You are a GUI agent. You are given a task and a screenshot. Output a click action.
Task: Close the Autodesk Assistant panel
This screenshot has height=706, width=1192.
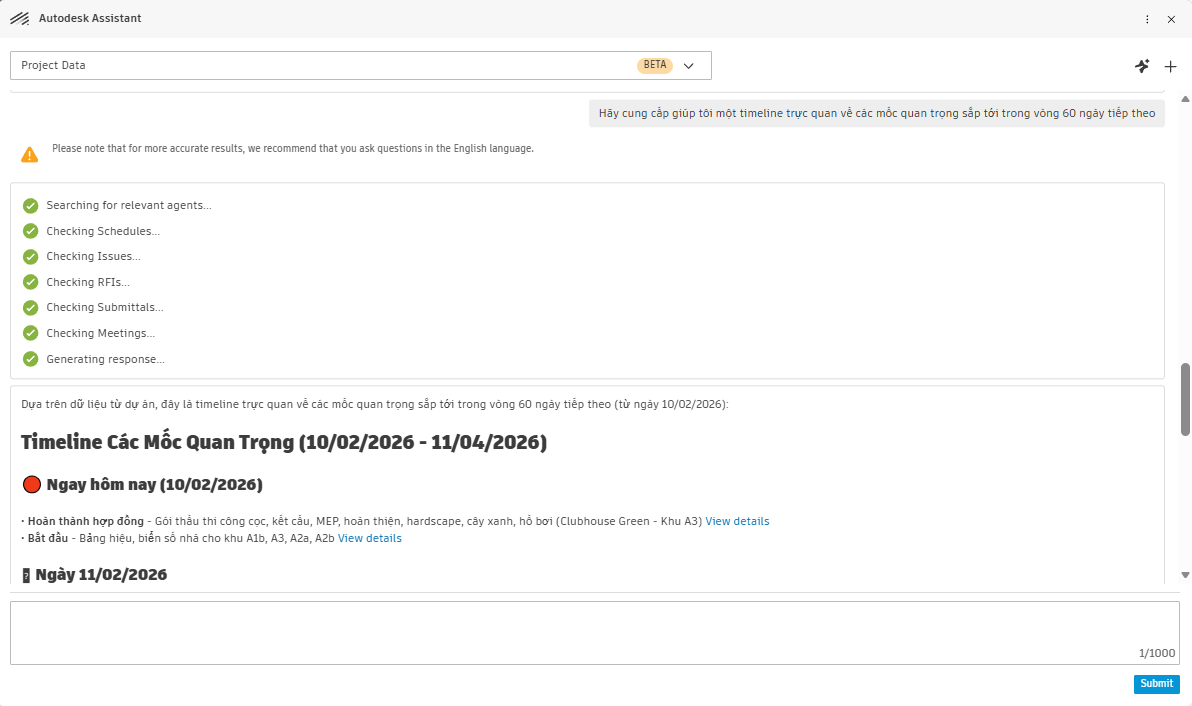(1171, 19)
